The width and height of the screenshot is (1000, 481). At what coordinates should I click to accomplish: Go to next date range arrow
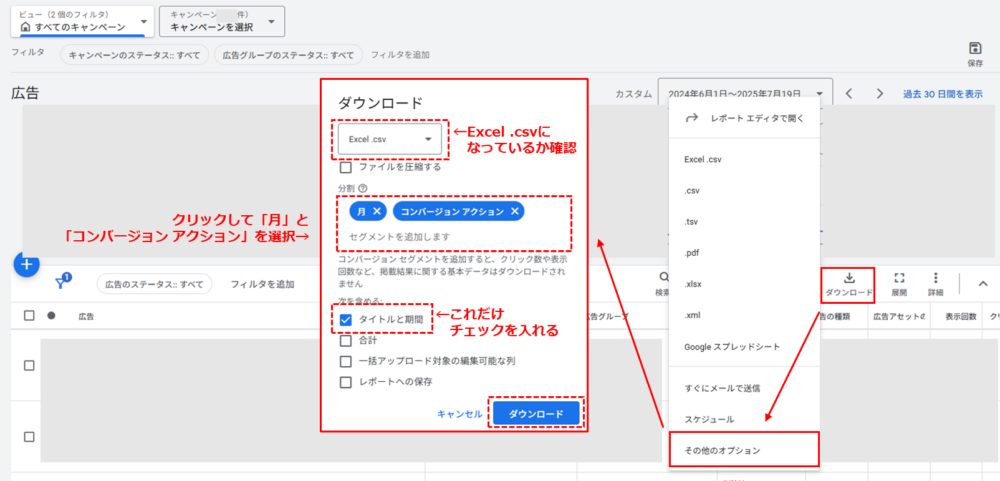879,94
